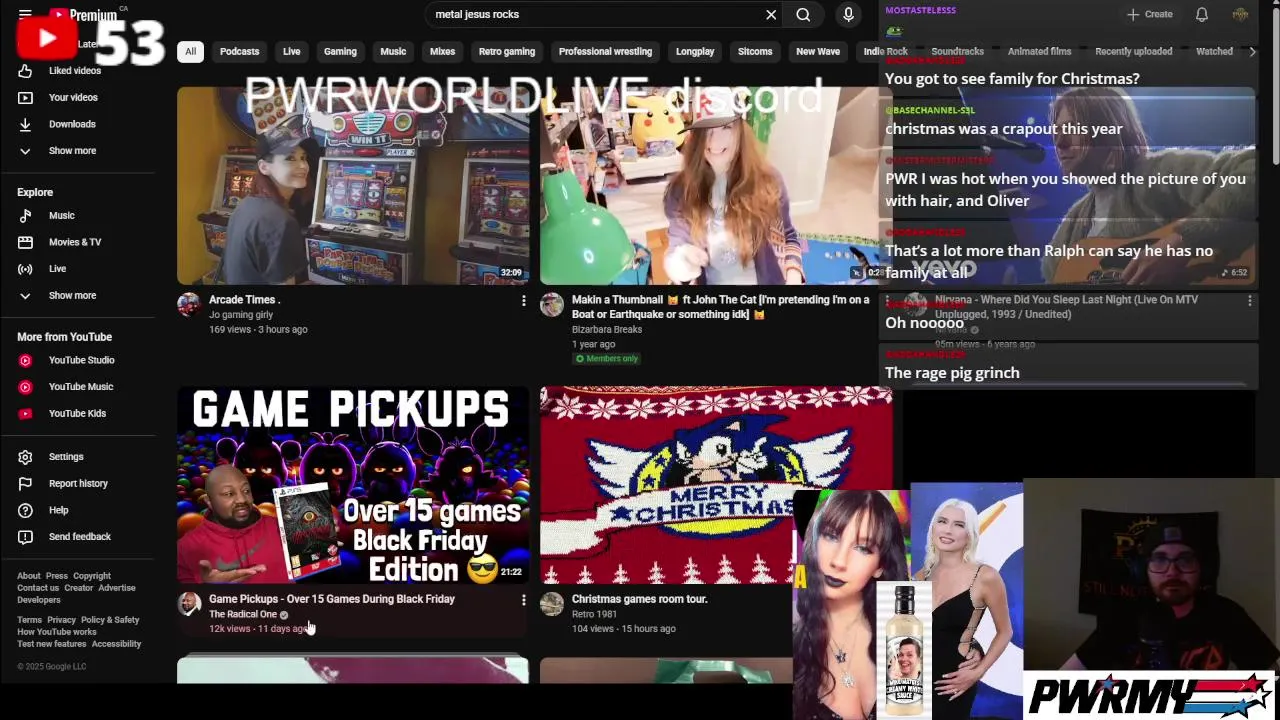The width and height of the screenshot is (1280, 720).
Task: Select the Recently uploaded chip
Action: point(1133,51)
